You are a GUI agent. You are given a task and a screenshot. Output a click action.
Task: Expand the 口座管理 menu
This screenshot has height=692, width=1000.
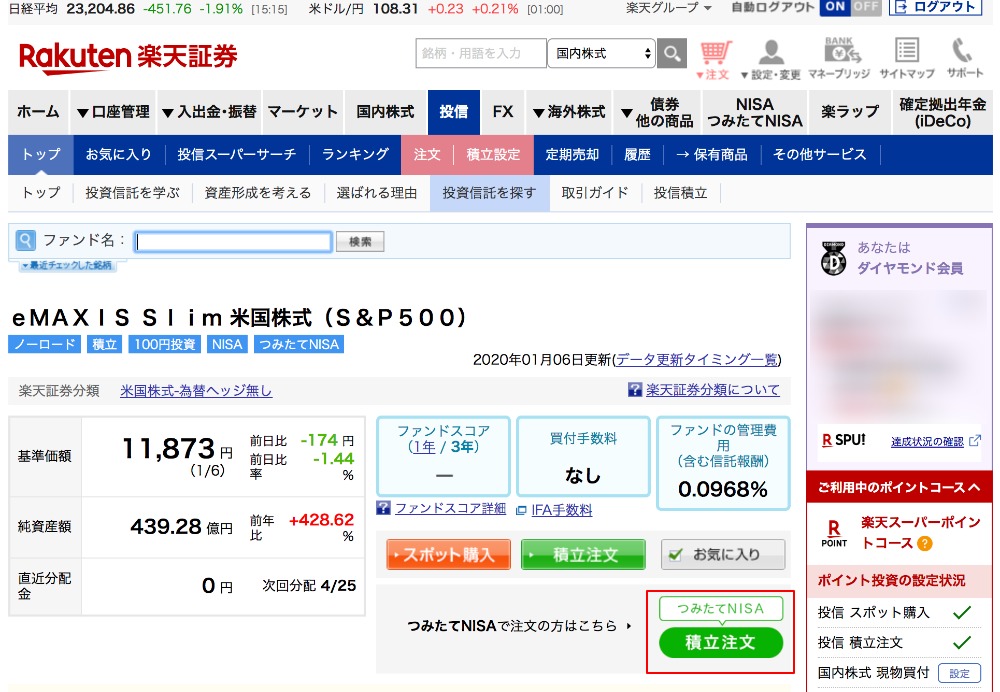pos(113,112)
